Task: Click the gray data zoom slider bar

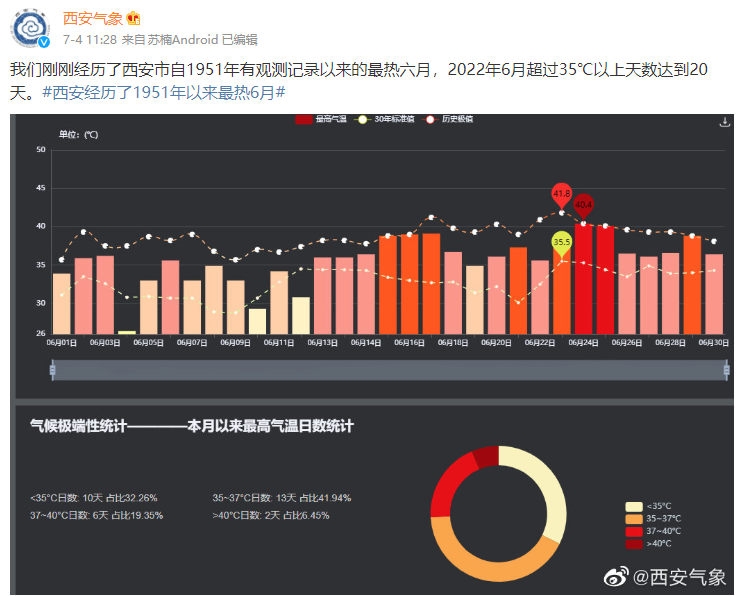Action: pyautogui.click(x=390, y=370)
